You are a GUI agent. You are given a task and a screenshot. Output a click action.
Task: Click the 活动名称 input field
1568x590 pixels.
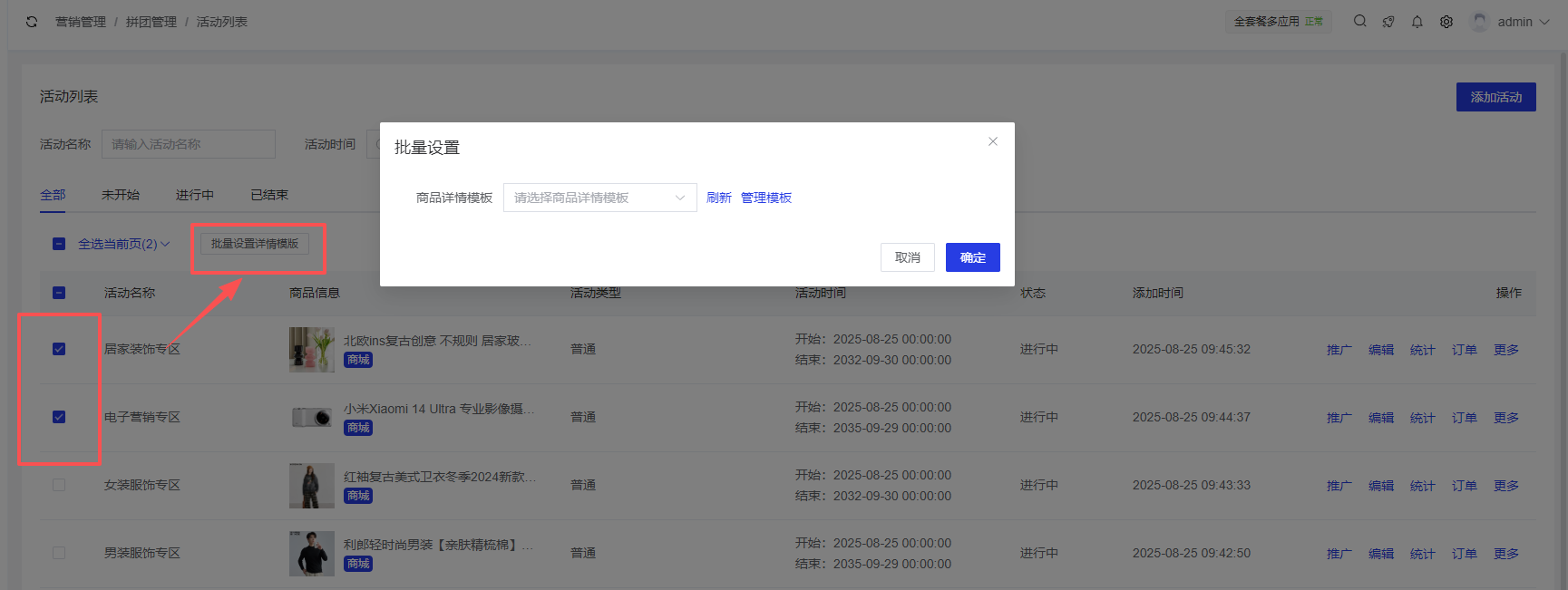tap(188, 144)
